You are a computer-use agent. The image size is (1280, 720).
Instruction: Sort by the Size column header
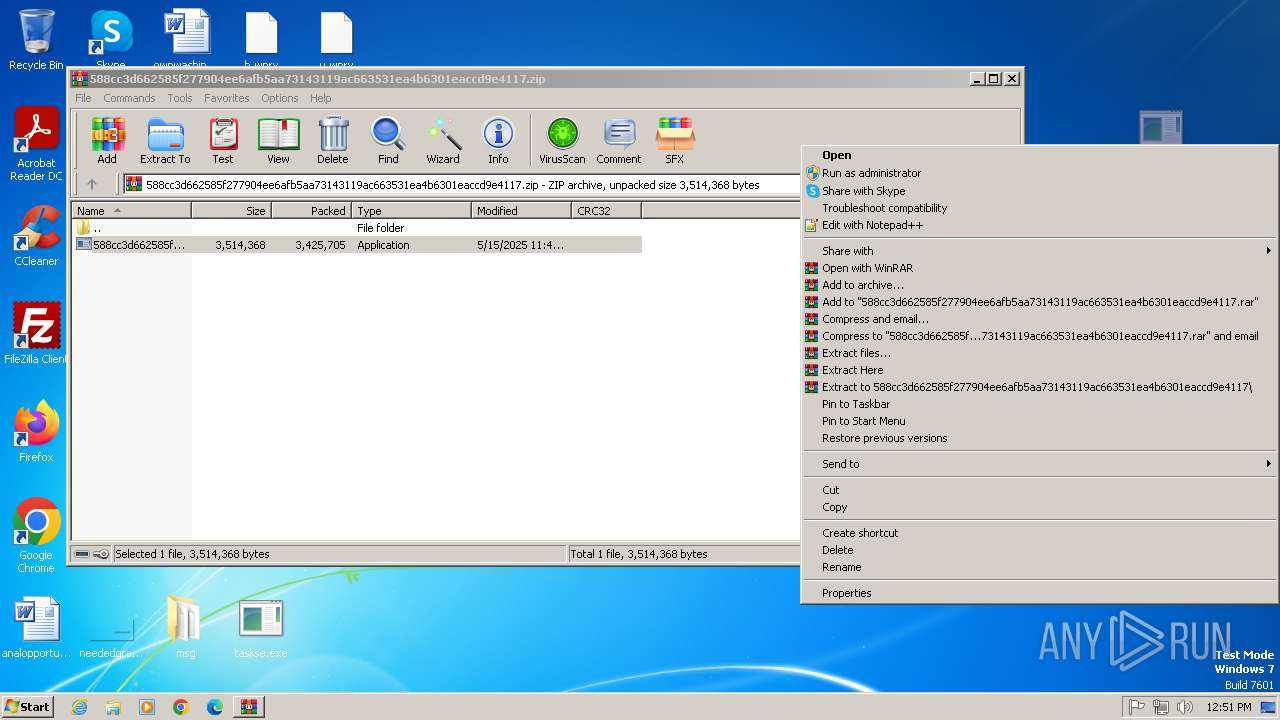point(231,211)
